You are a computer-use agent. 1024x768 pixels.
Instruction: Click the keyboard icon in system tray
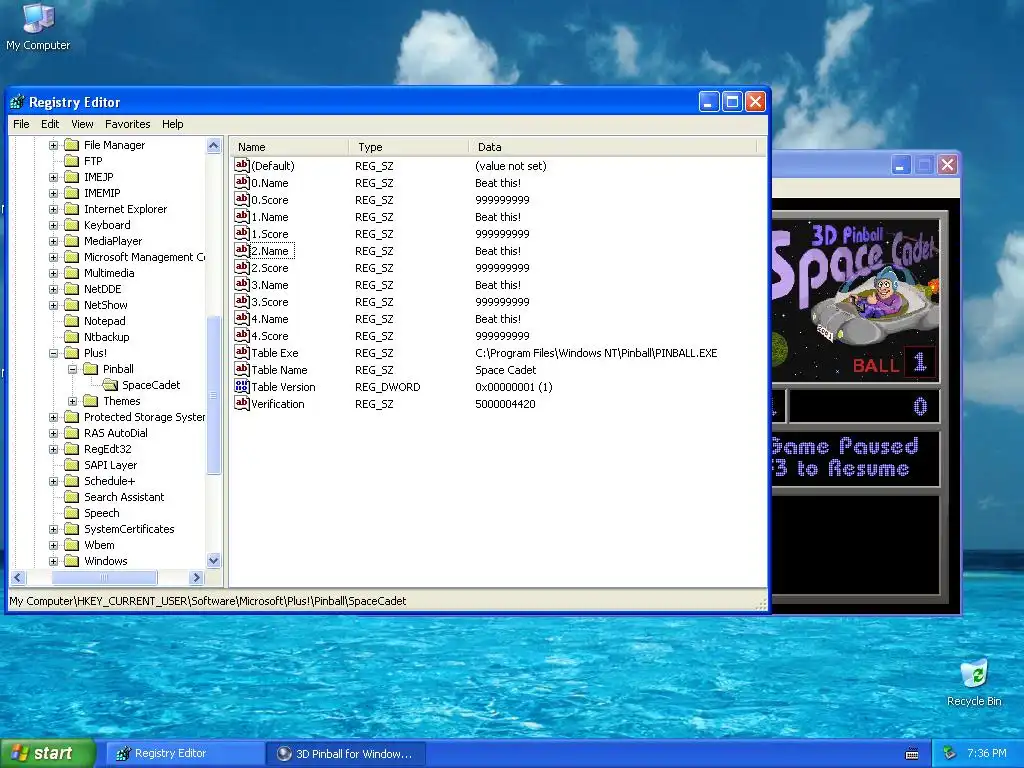click(x=912, y=754)
